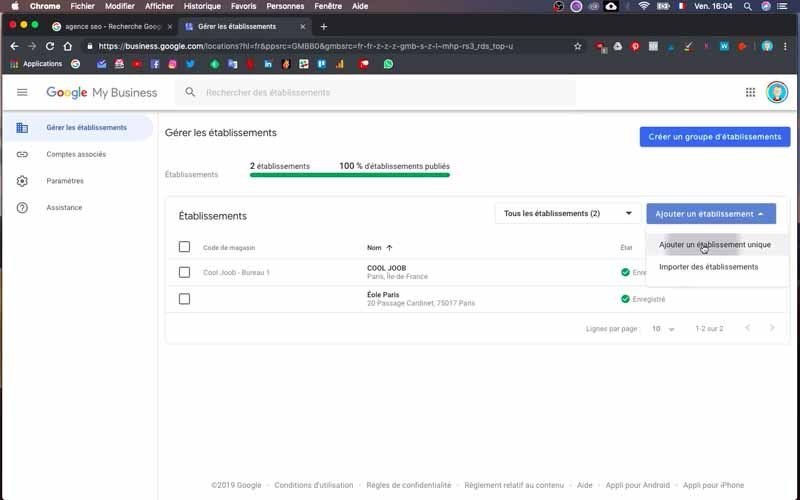800x500 pixels.
Task: Open the Facebook bookmark
Action: click(155, 64)
